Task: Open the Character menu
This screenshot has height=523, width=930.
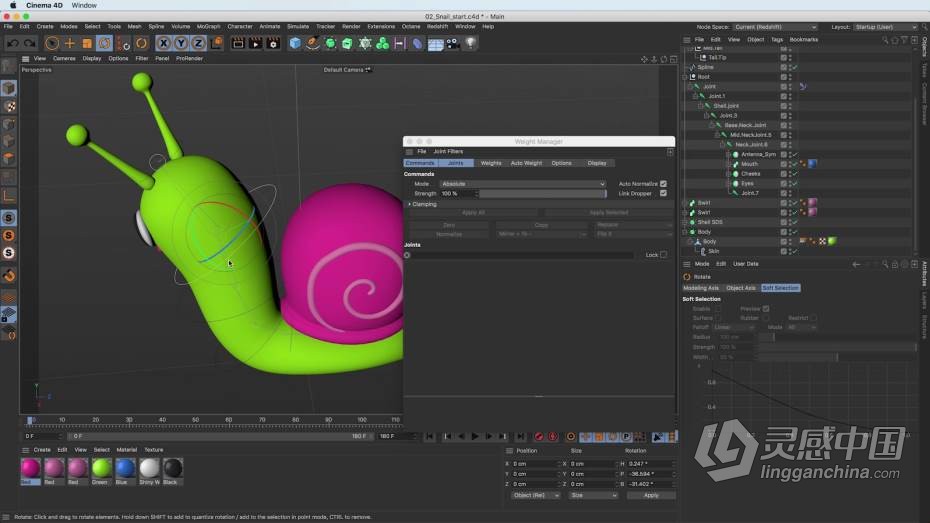Action: (240, 27)
